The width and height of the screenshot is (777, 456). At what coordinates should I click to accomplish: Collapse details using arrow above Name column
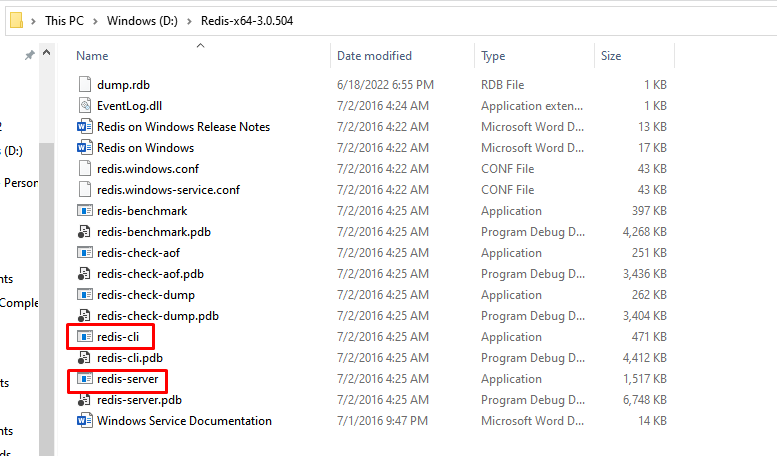click(x=200, y=45)
